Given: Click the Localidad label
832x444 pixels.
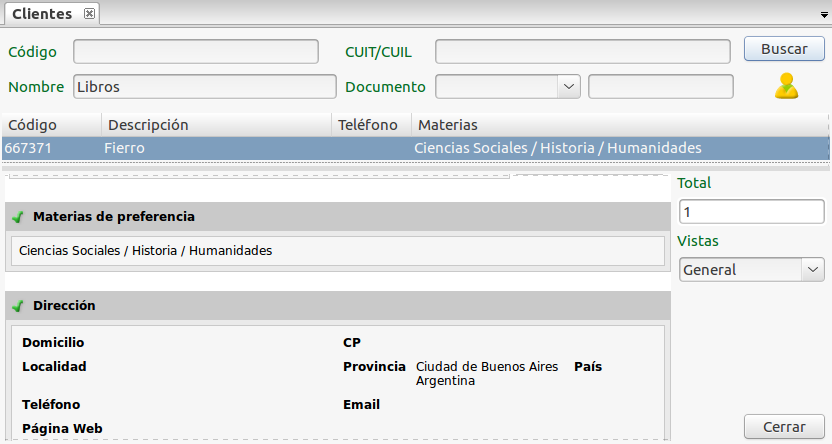Looking at the screenshot, I should [x=54, y=367].
